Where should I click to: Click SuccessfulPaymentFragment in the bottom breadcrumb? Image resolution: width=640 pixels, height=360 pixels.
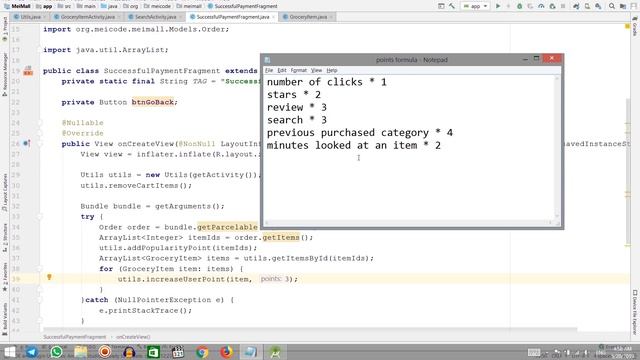[75, 337]
